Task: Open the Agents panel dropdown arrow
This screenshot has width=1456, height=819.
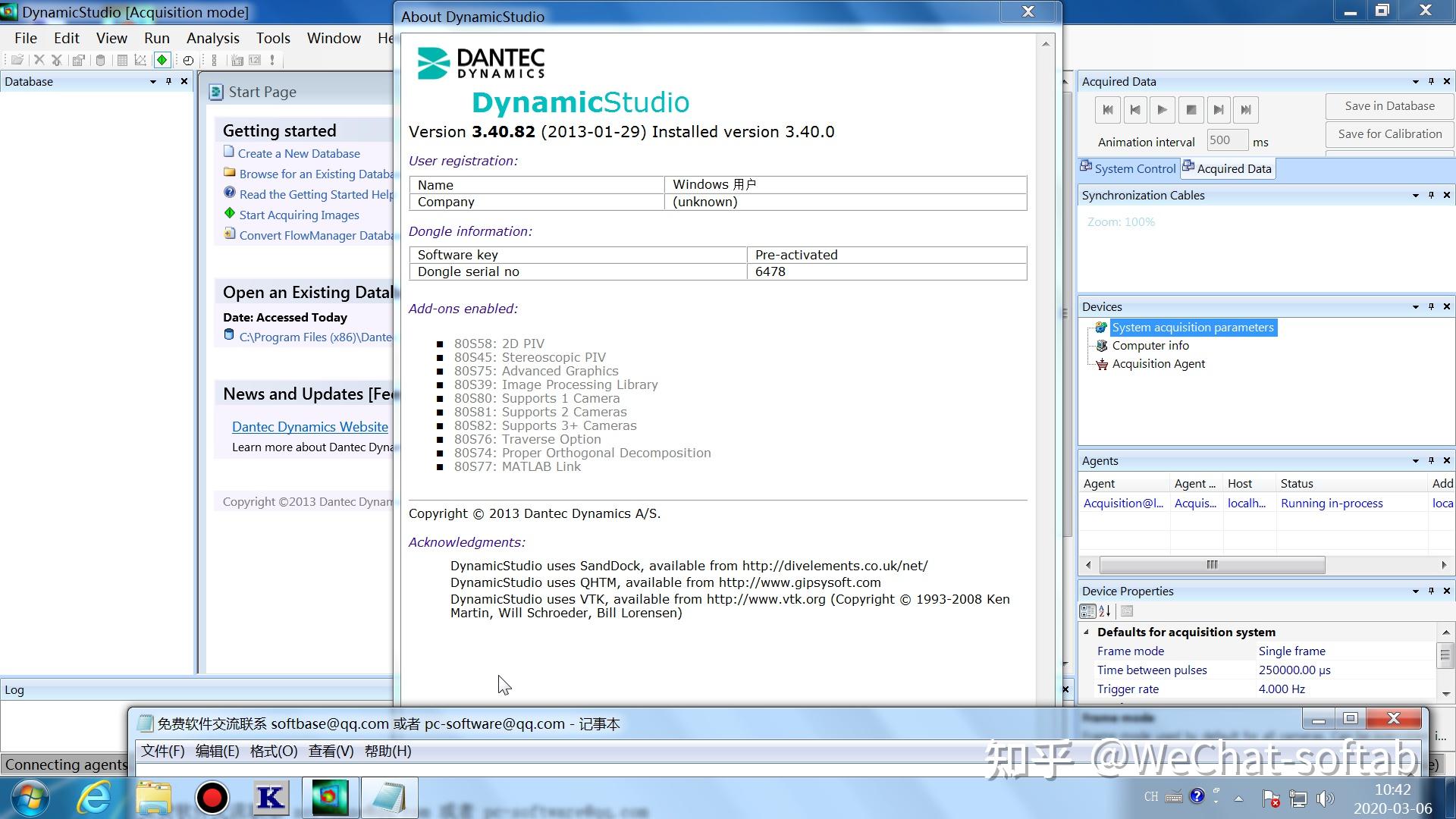Action: click(1415, 460)
